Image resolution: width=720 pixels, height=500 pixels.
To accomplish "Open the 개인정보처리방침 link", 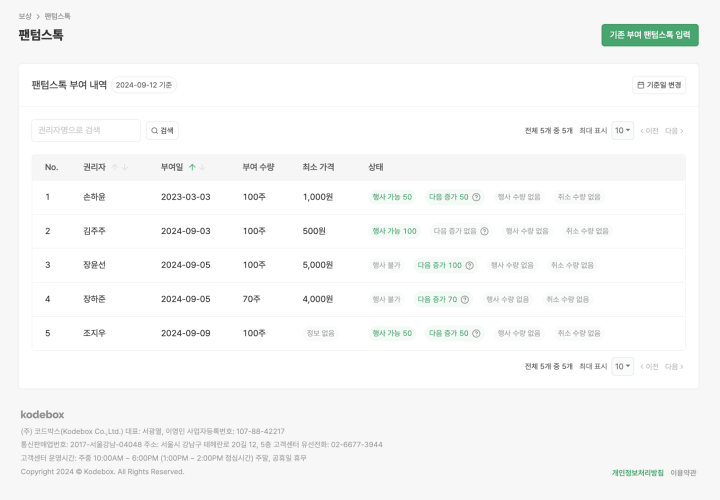I will point(637,472).
